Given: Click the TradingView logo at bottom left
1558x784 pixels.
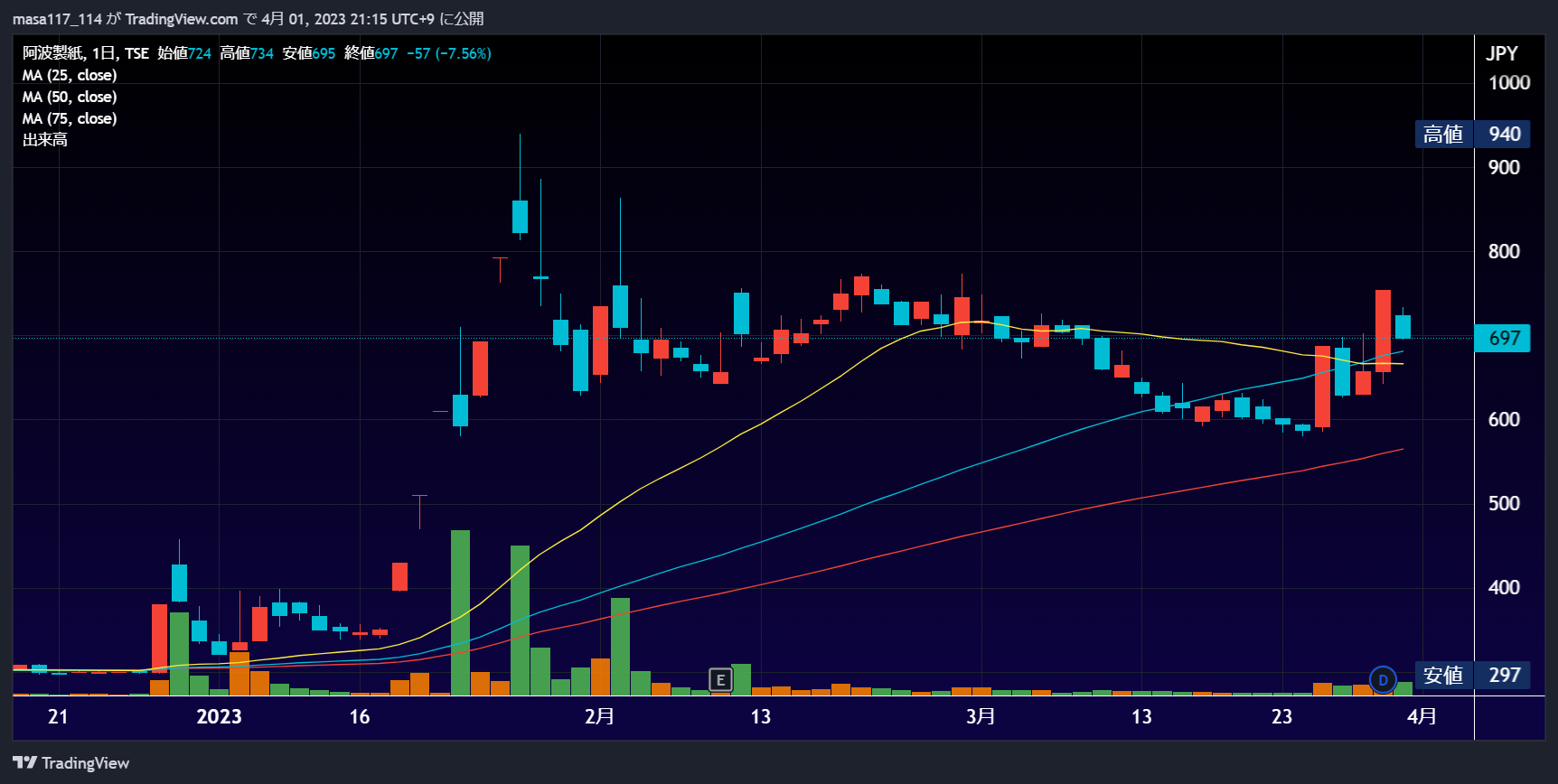Looking at the screenshot, I should (x=71, y=763).
